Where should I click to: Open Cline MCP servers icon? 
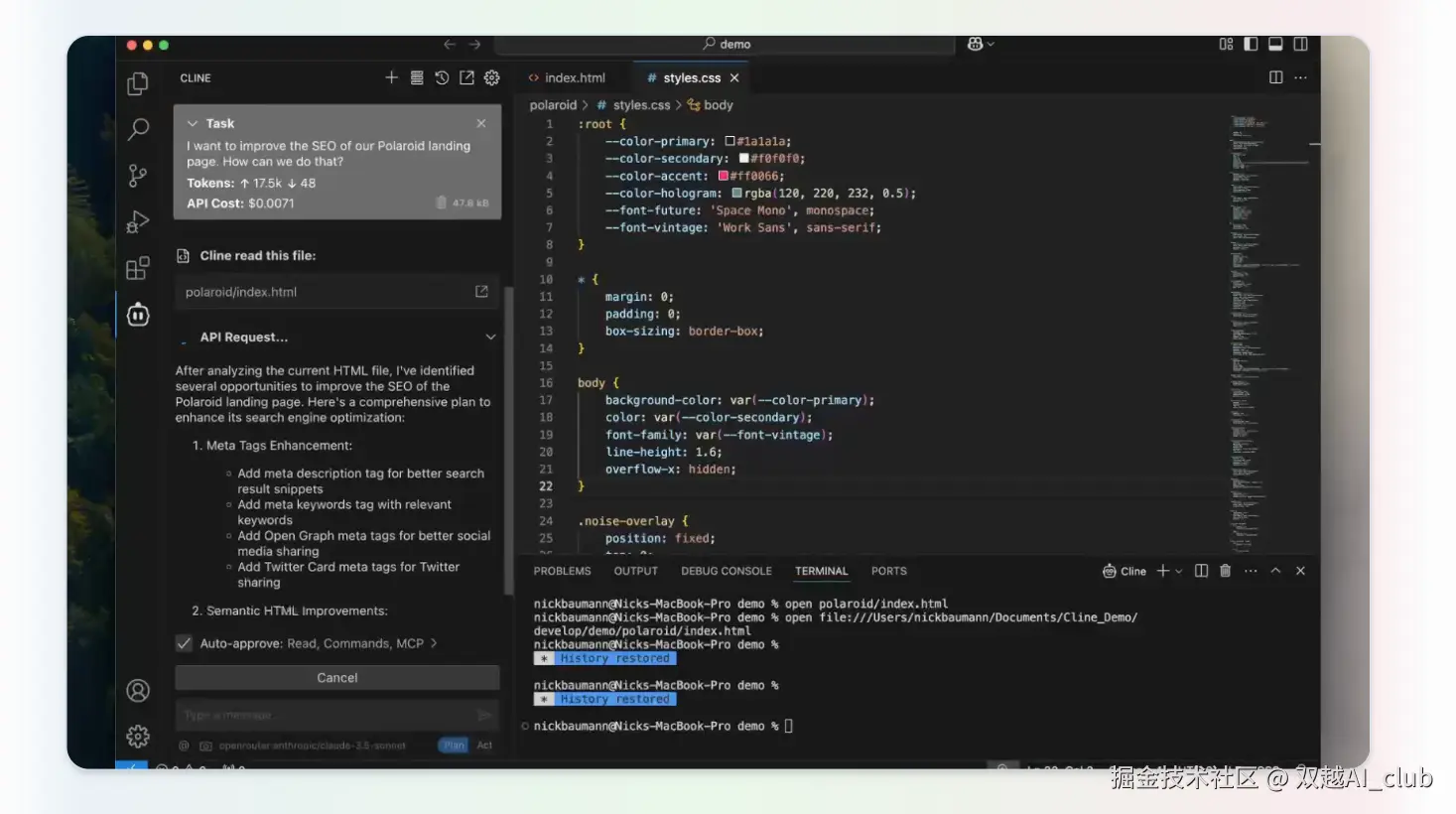(x=417, y=77)
